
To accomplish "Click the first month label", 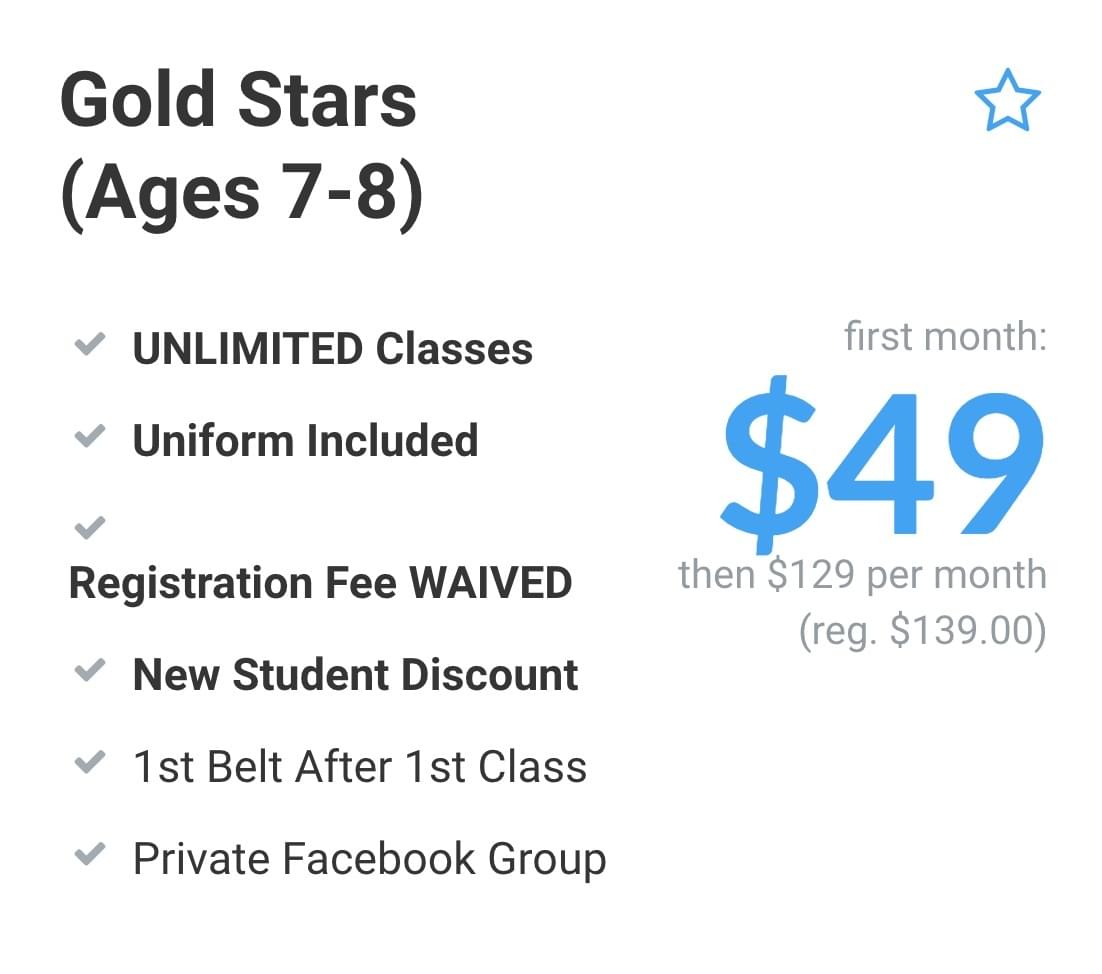I will (946, 336).
